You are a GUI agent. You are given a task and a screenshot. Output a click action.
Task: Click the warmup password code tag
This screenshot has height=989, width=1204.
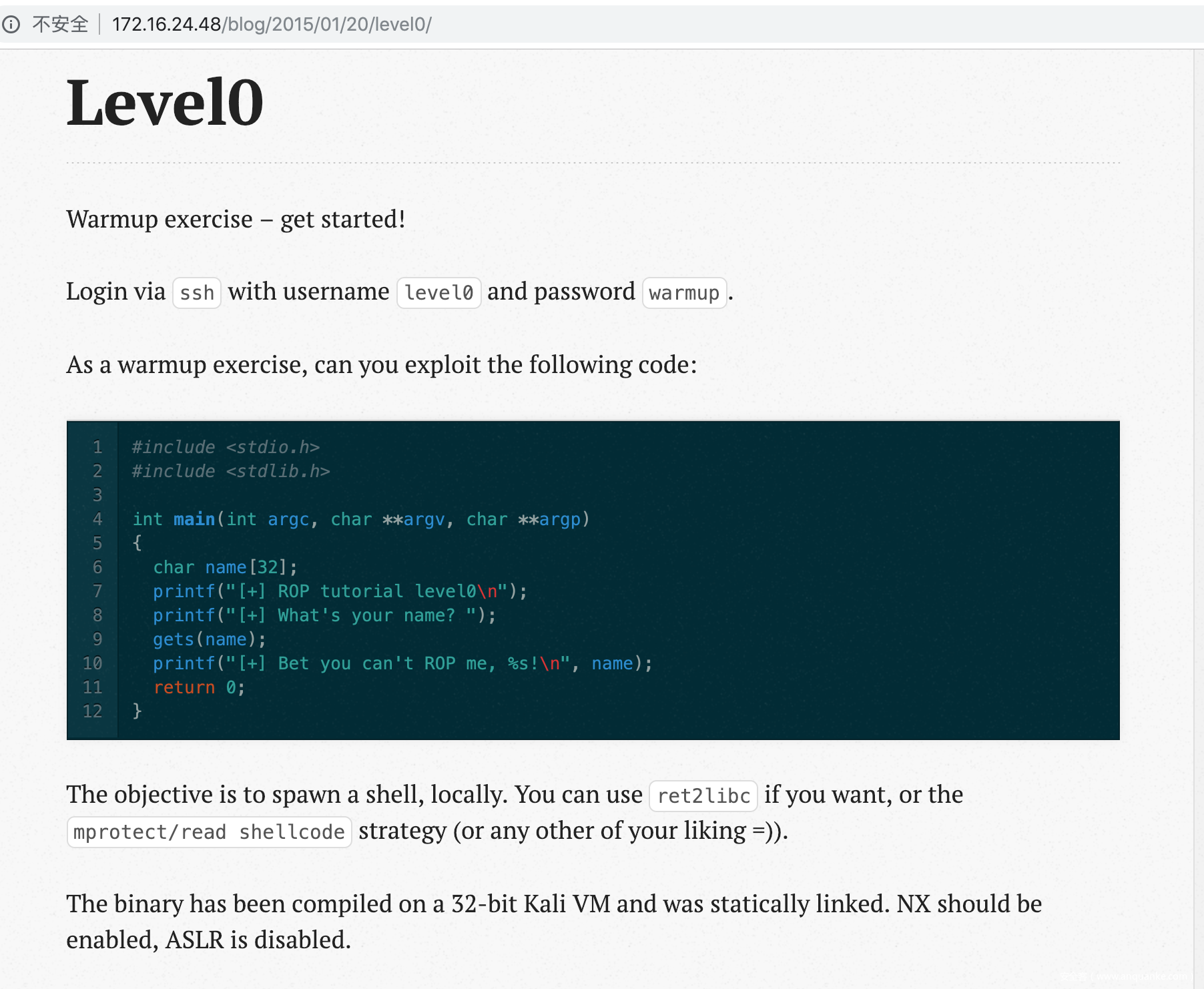pos(684,293)
